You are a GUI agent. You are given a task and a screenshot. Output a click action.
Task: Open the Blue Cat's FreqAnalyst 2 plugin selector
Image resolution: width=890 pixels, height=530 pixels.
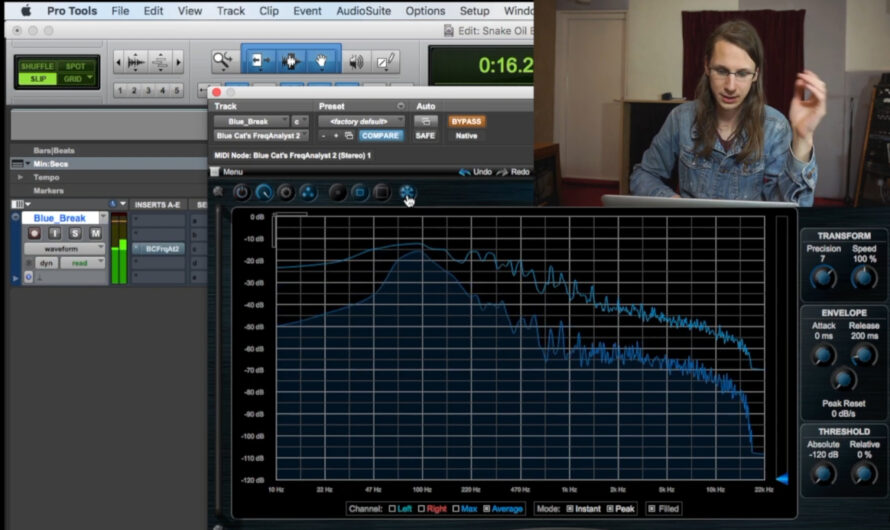click(261, 136)
